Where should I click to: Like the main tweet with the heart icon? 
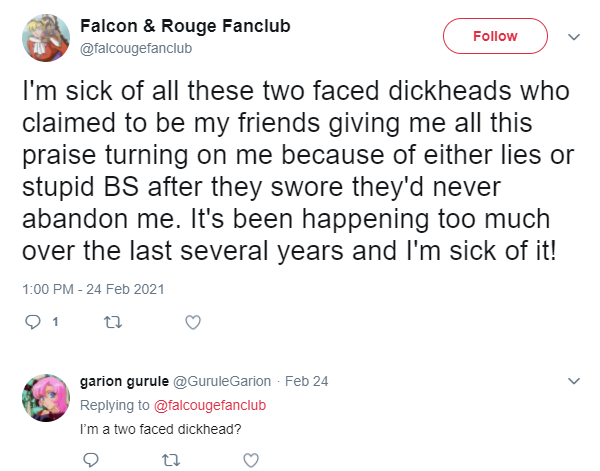pos(193,322)
